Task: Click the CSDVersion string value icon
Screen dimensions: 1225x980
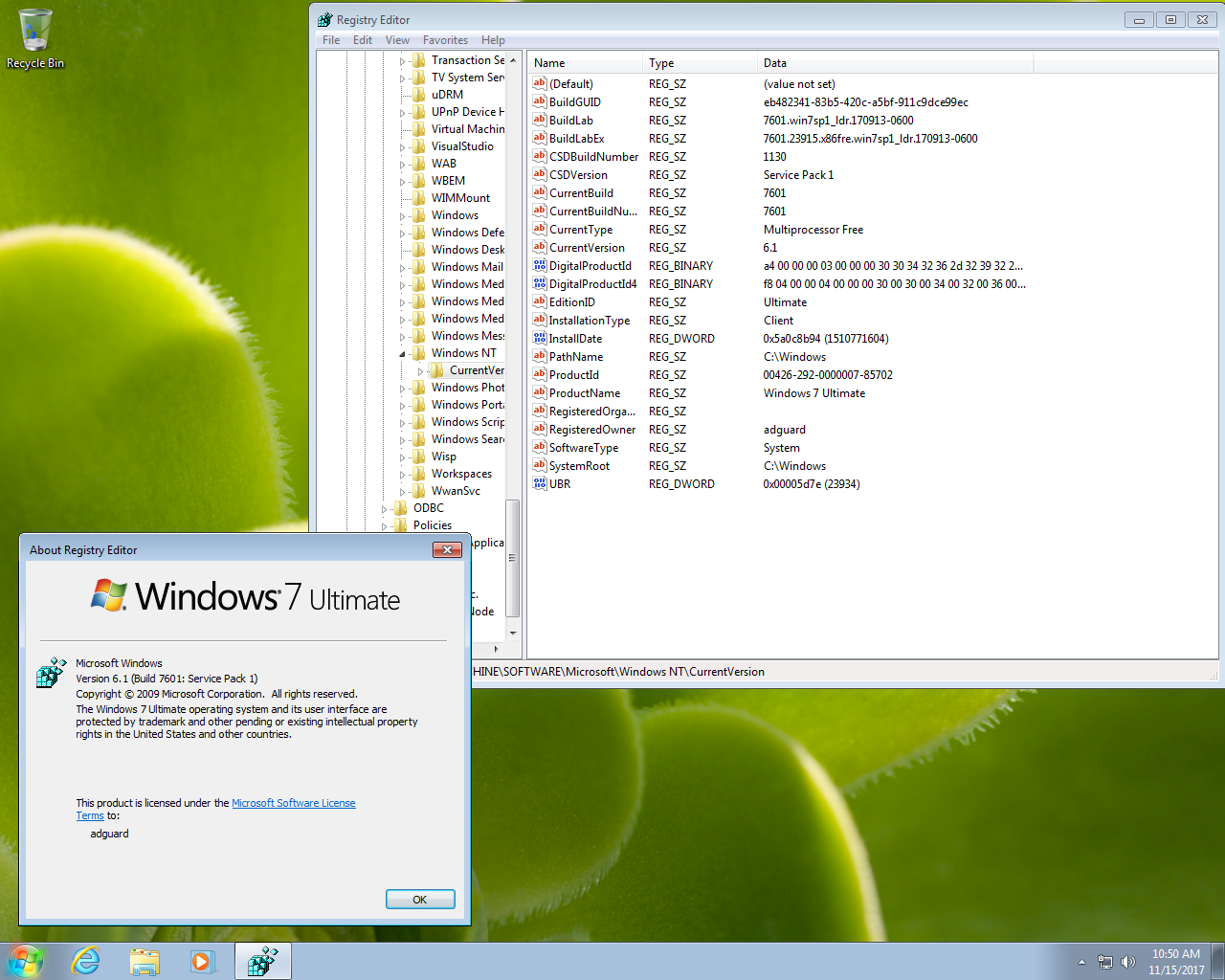Action: coord(540,174)
